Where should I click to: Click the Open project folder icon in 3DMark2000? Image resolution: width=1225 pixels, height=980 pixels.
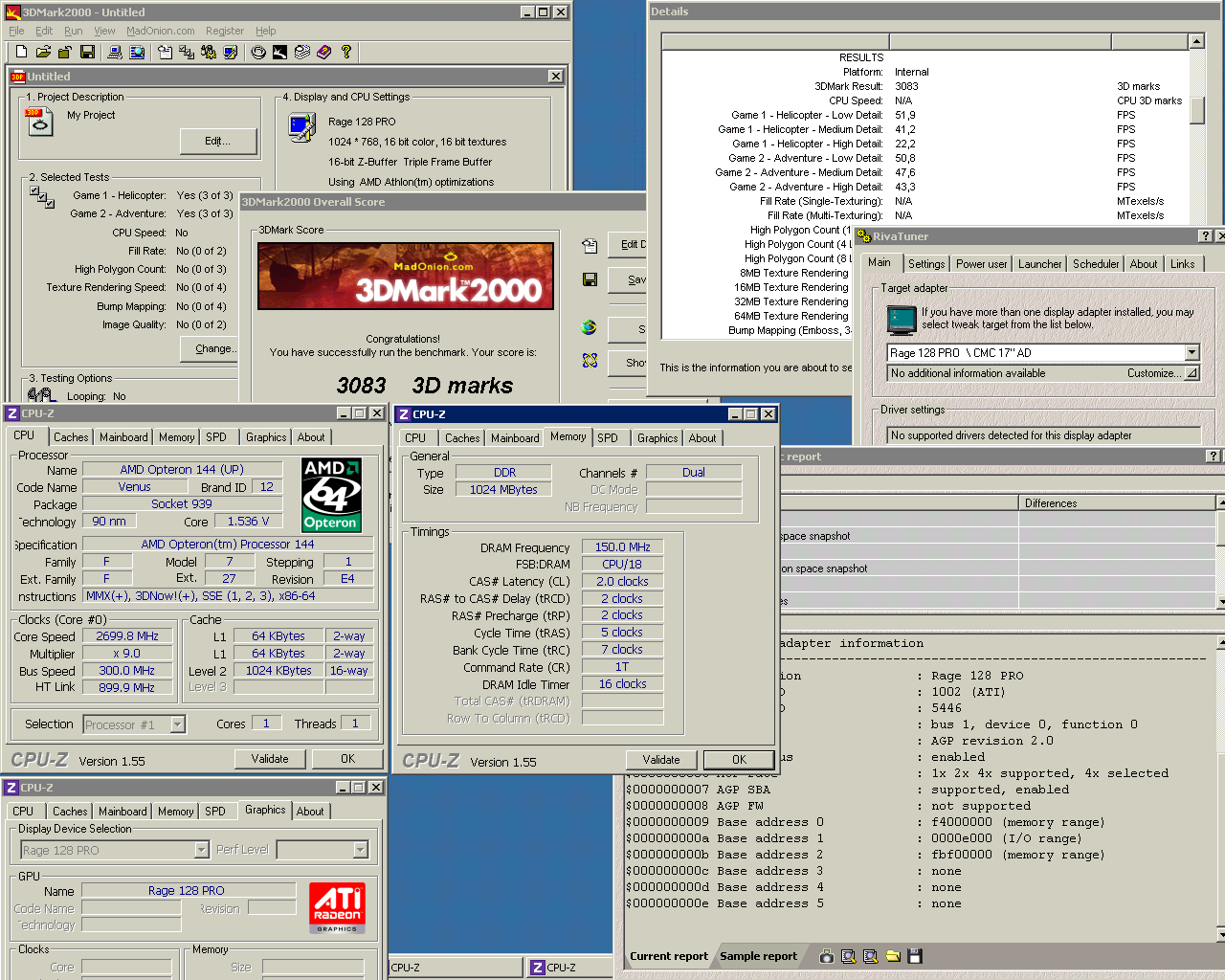[44, 52]
